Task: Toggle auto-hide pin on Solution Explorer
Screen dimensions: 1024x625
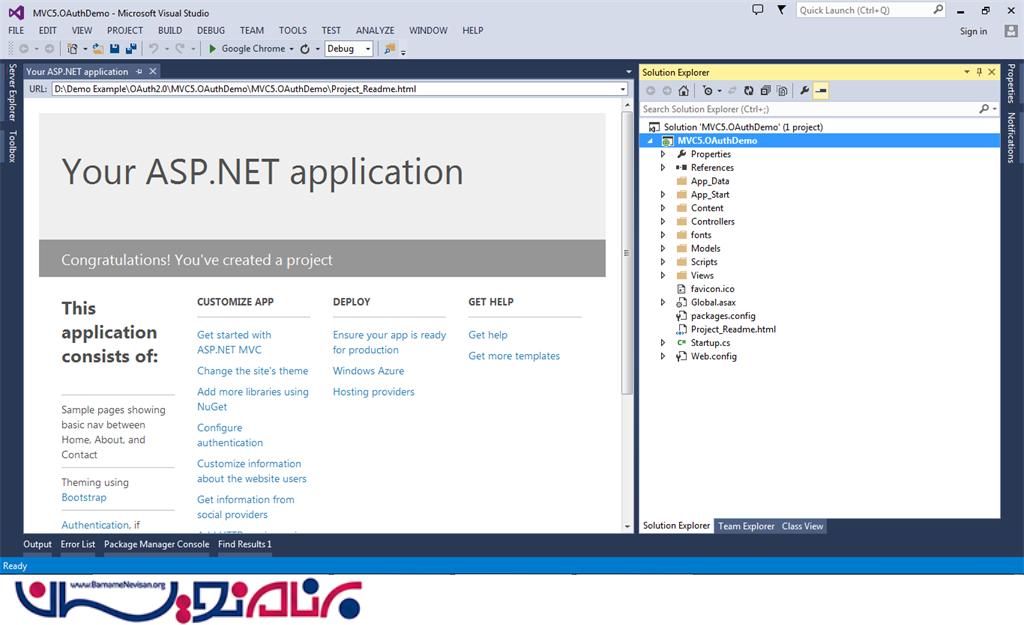Action: click(x=979, y=72)
